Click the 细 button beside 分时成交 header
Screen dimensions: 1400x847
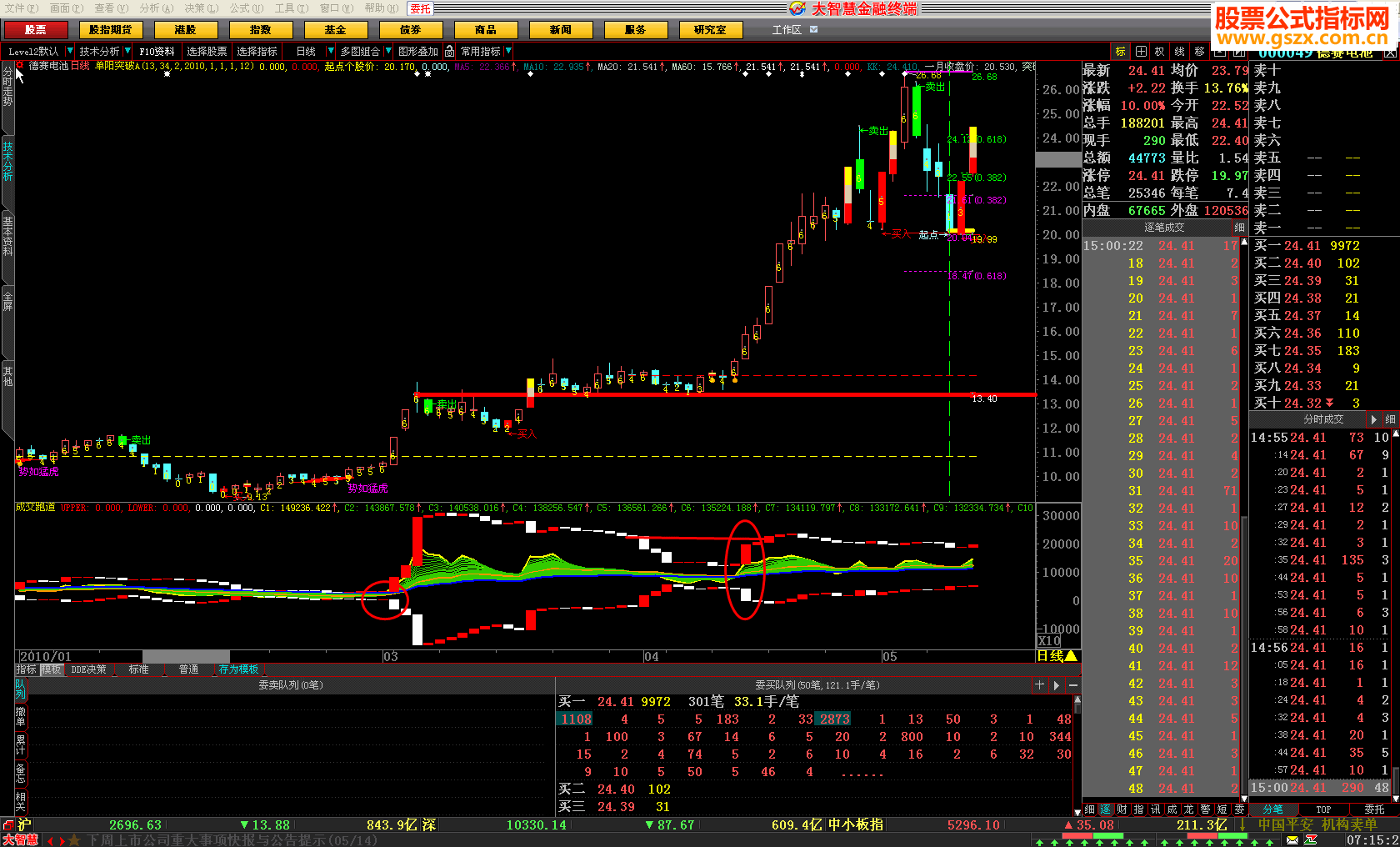click(1390, 419)
